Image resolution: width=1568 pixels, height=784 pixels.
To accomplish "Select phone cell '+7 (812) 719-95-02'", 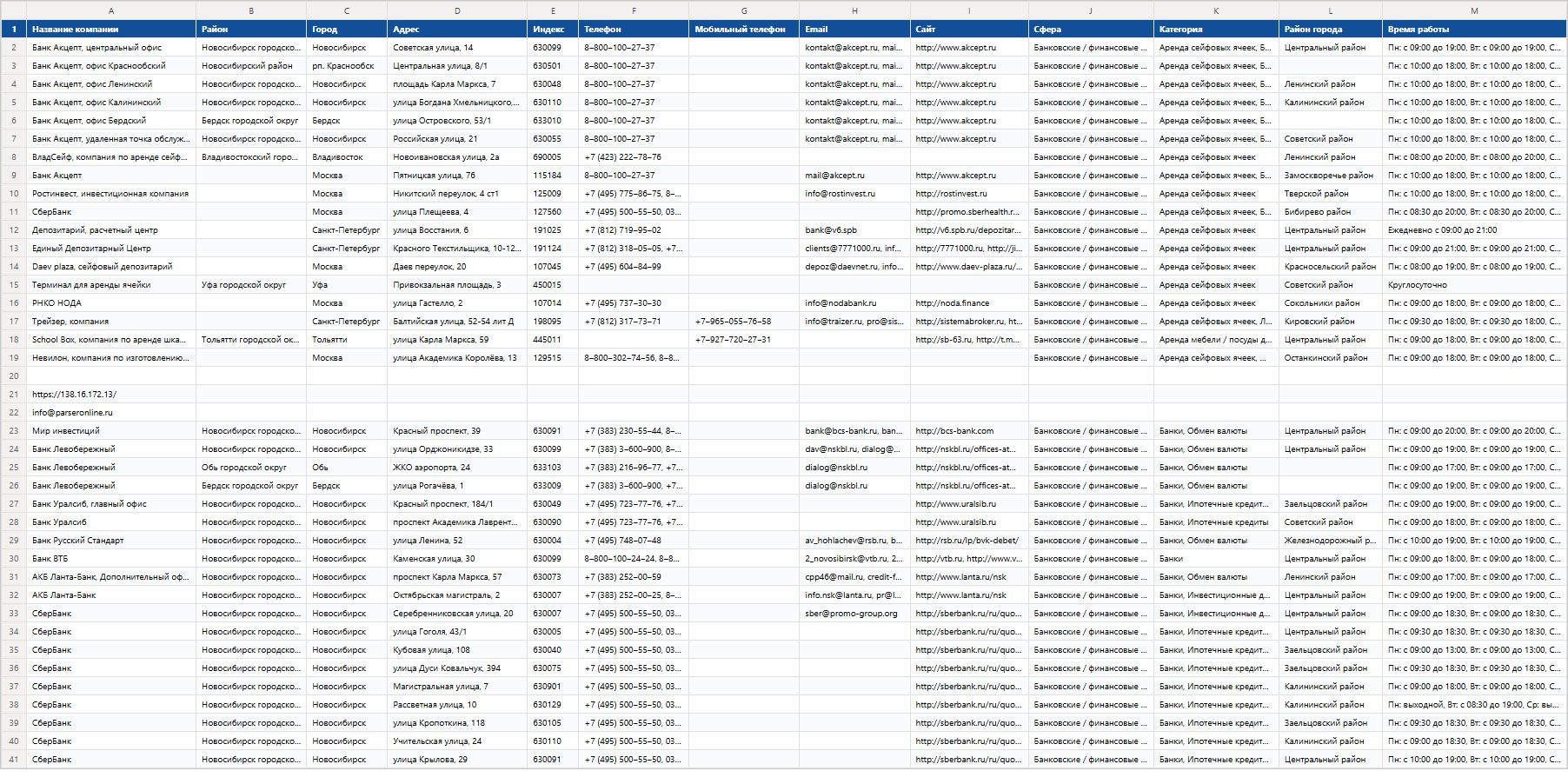I will pos(634,230).
